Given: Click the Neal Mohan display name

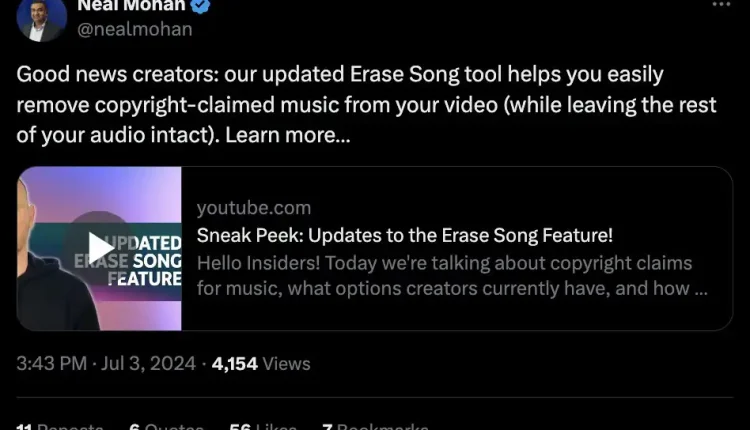Looking at the screenshot, I should (x=131, y=6).
